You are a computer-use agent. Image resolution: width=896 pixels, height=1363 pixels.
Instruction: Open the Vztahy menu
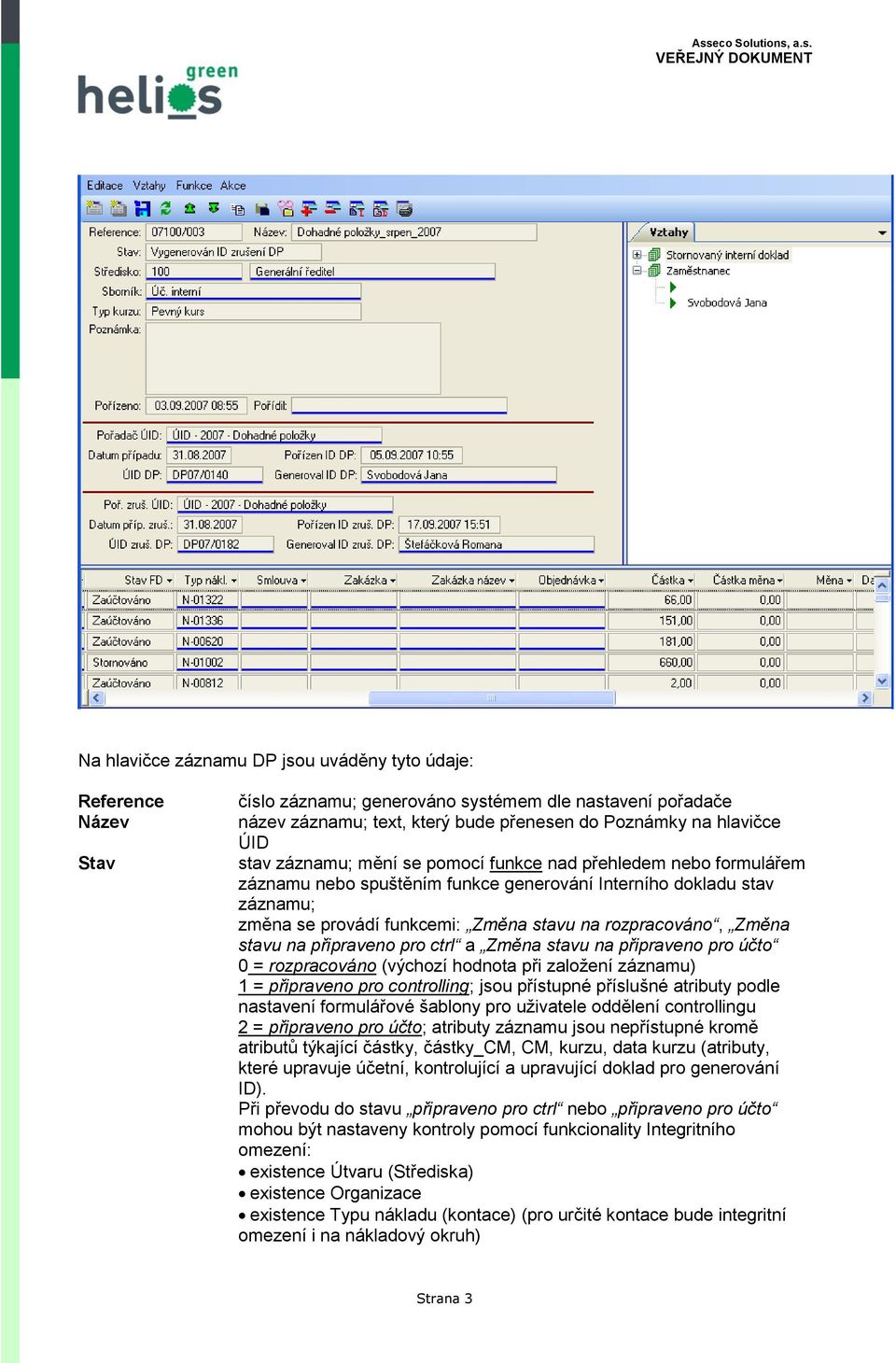[x=149, y=186]
